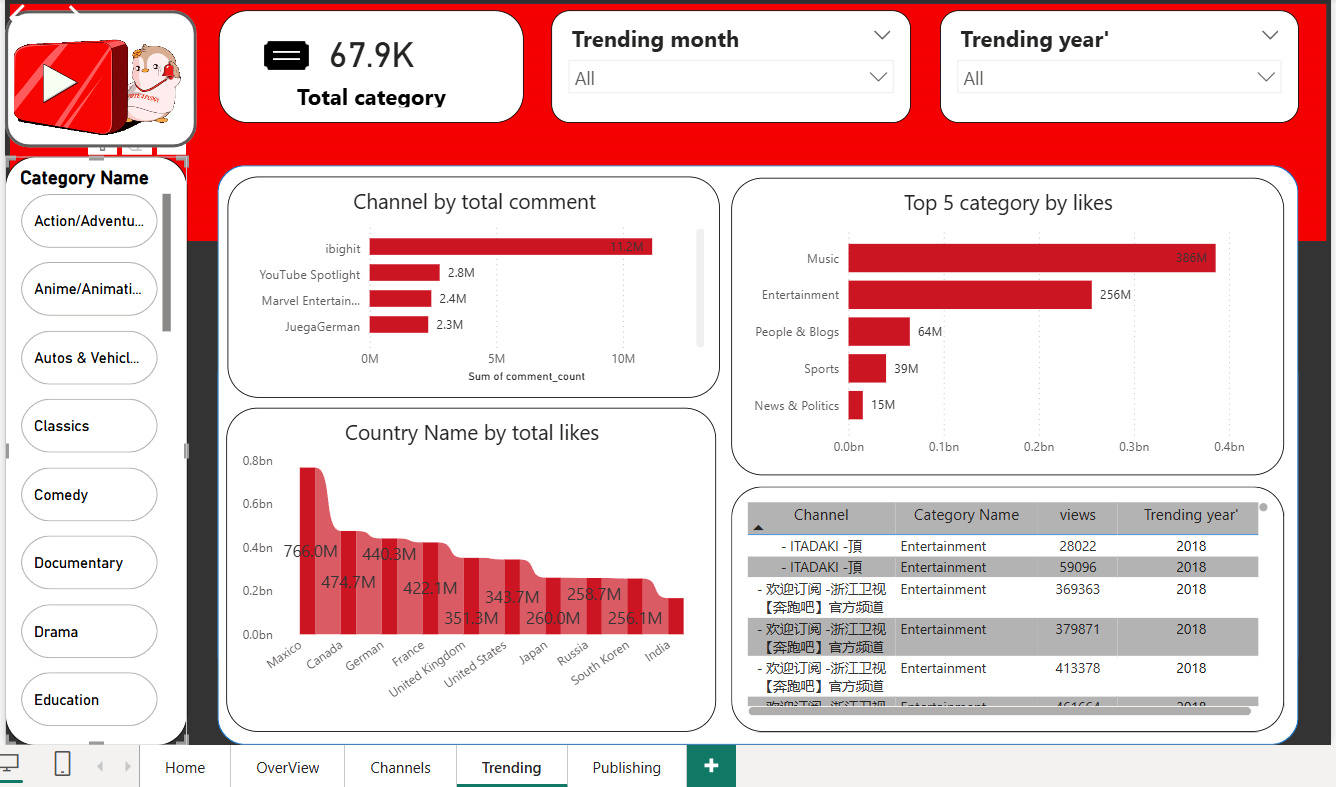Select the Documentary filter button
The image size is (1336, 787).
pyautogui.click(x=88, y=562)
